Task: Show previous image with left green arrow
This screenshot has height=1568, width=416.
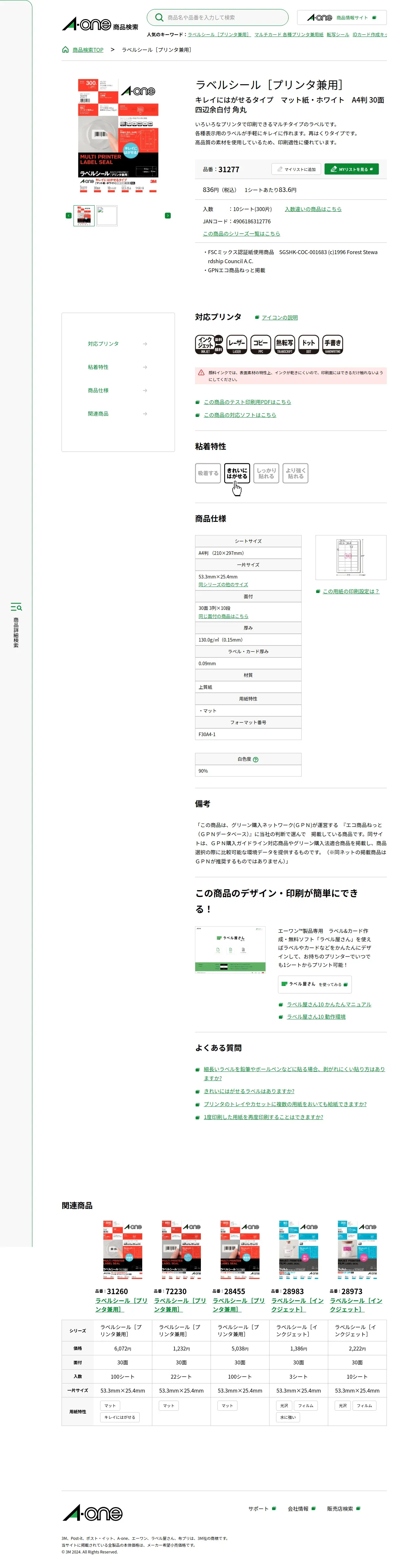Action: [68, 216]
